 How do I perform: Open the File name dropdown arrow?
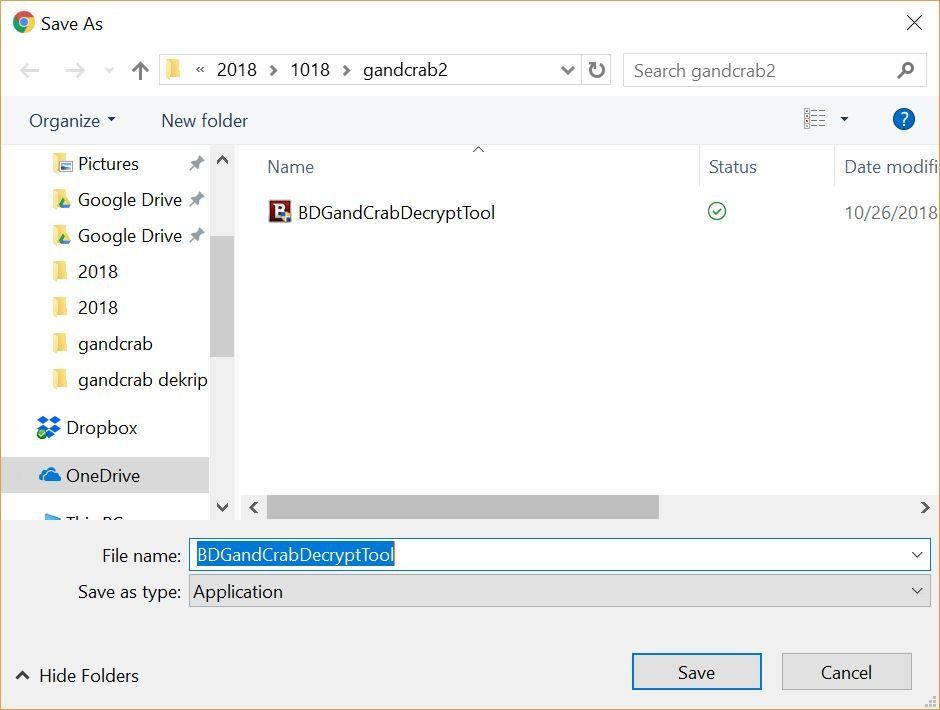[x=917, y=555]
